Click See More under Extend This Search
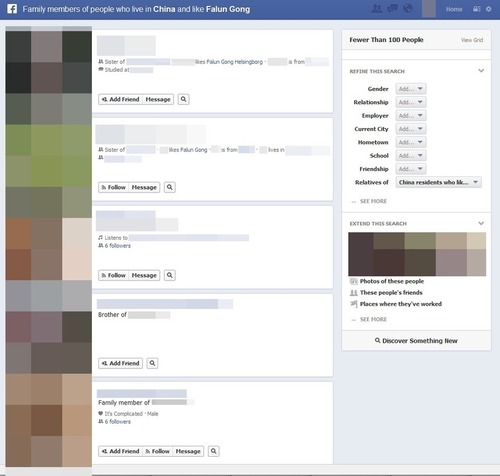The width and height of the screenshot is (500, 476). point(373,319)
